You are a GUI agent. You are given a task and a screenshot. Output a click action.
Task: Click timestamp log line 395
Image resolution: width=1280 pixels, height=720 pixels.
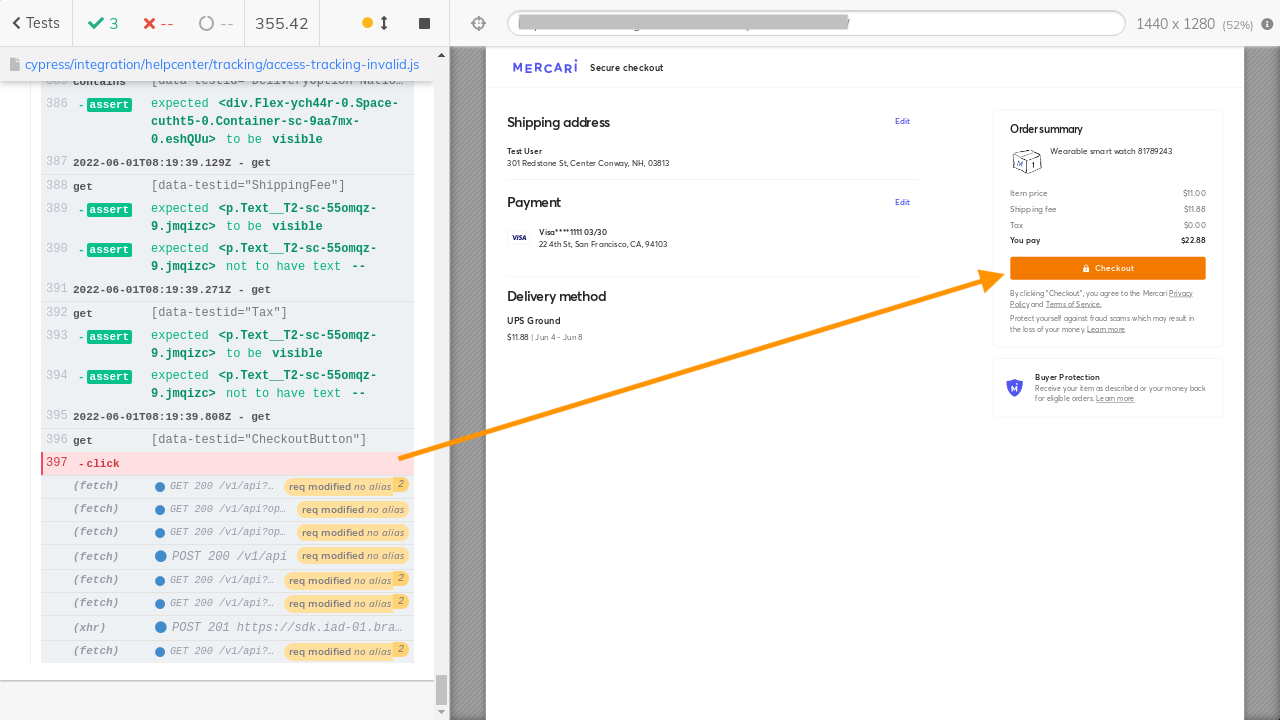click(x=227, y=416)
